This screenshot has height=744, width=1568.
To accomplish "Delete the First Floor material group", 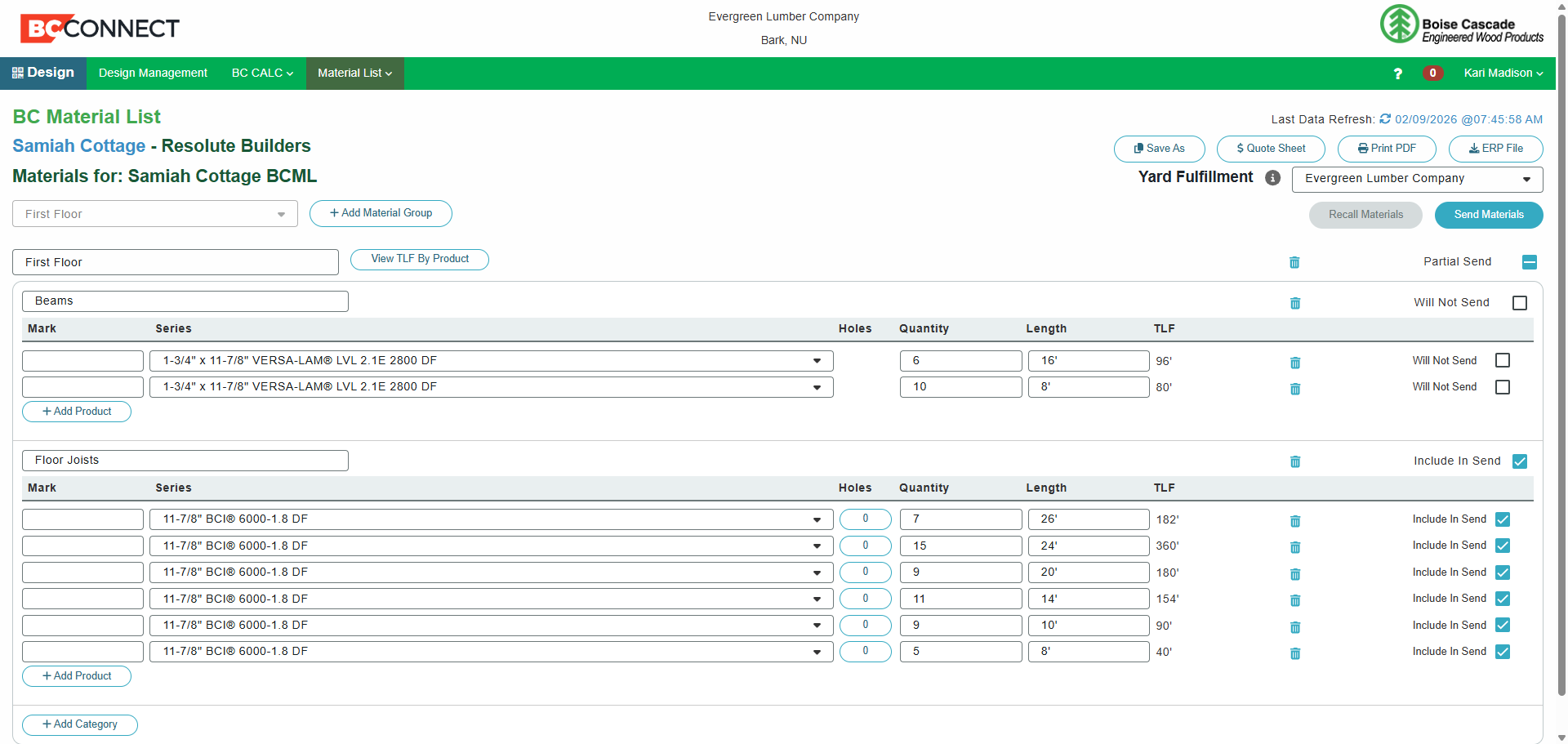I will click(x=1294, y=262).
